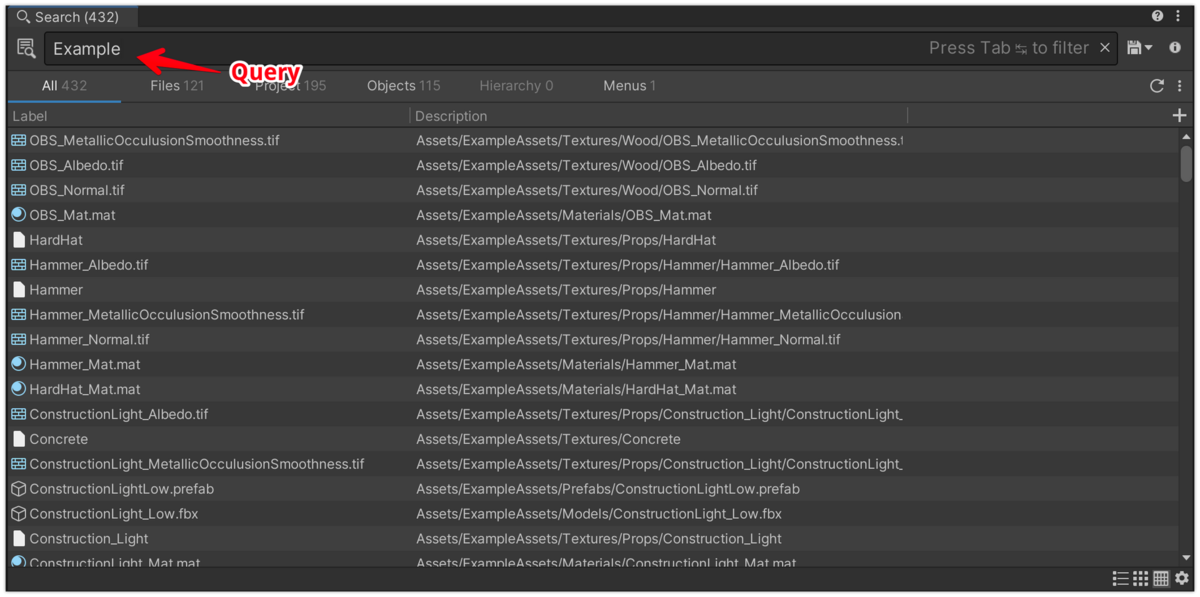Screen dimensions: 1200x597
Task: Click the info icon next to save button
Action: click(1174, 47)
